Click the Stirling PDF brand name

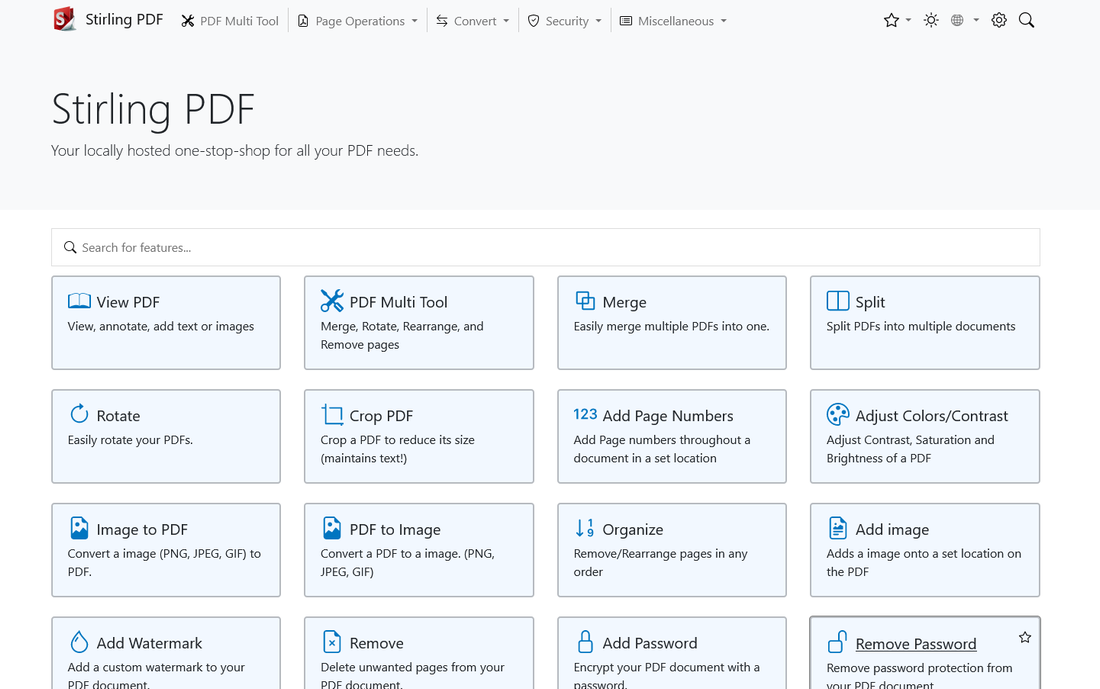[124, 20]
